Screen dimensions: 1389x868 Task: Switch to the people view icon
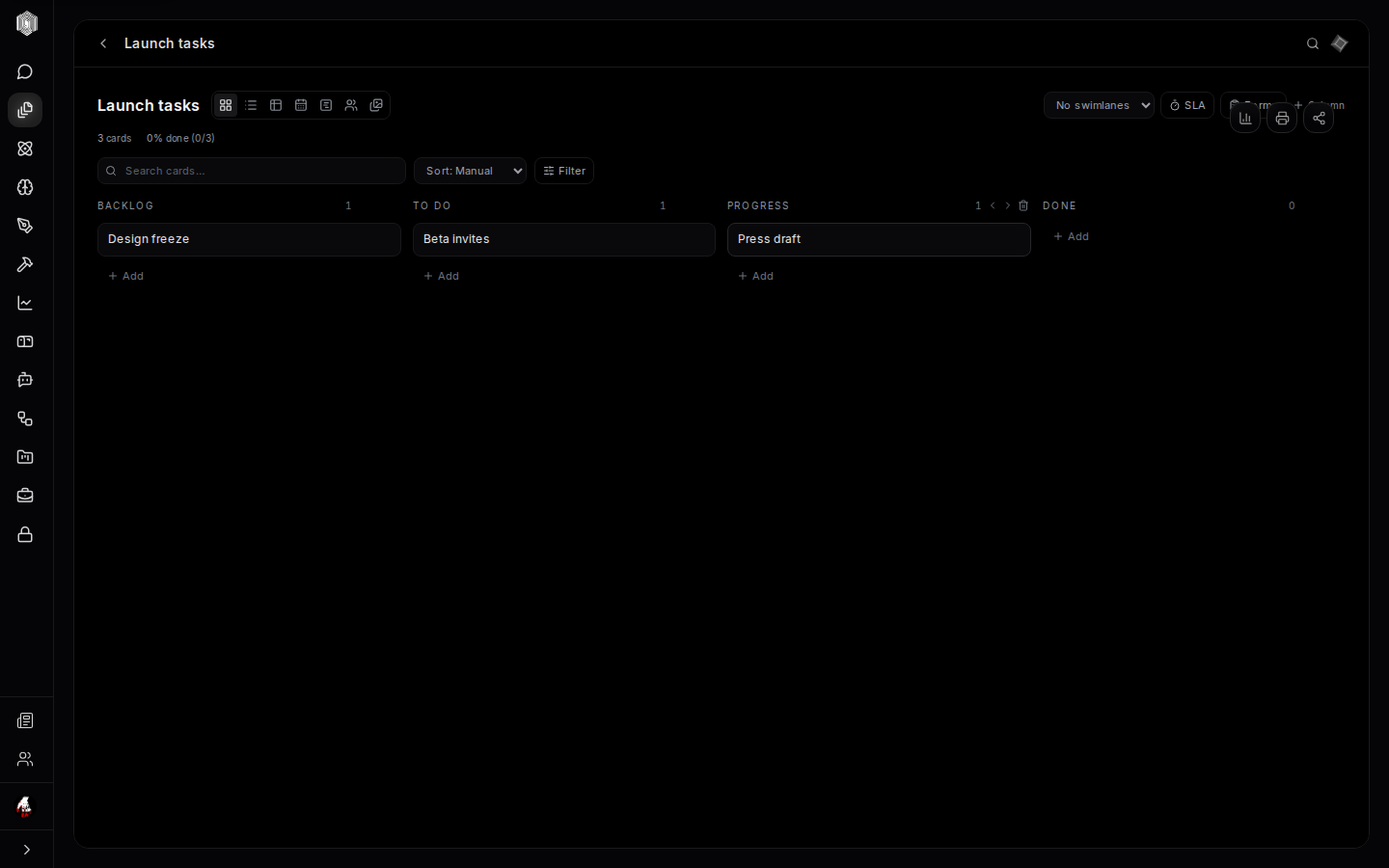[351, 105]
